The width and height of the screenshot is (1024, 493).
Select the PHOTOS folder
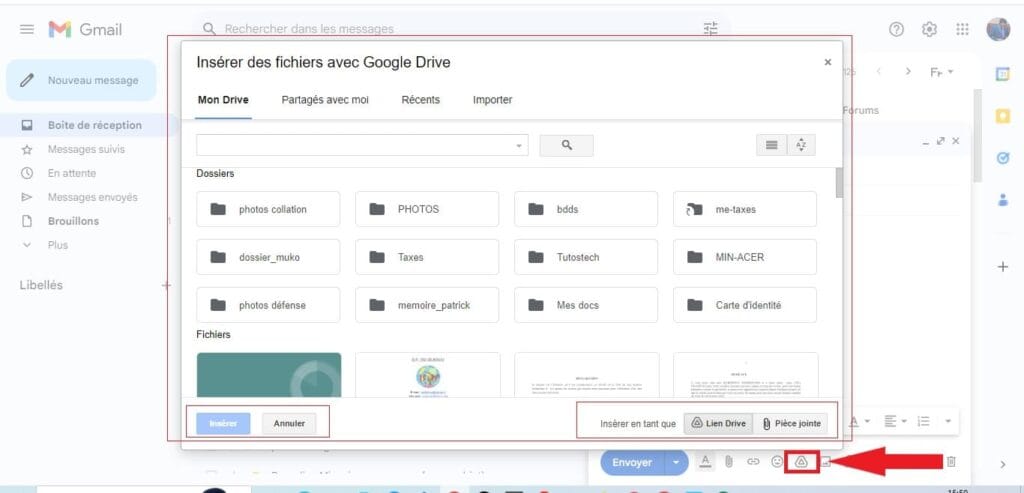[427, 209]
